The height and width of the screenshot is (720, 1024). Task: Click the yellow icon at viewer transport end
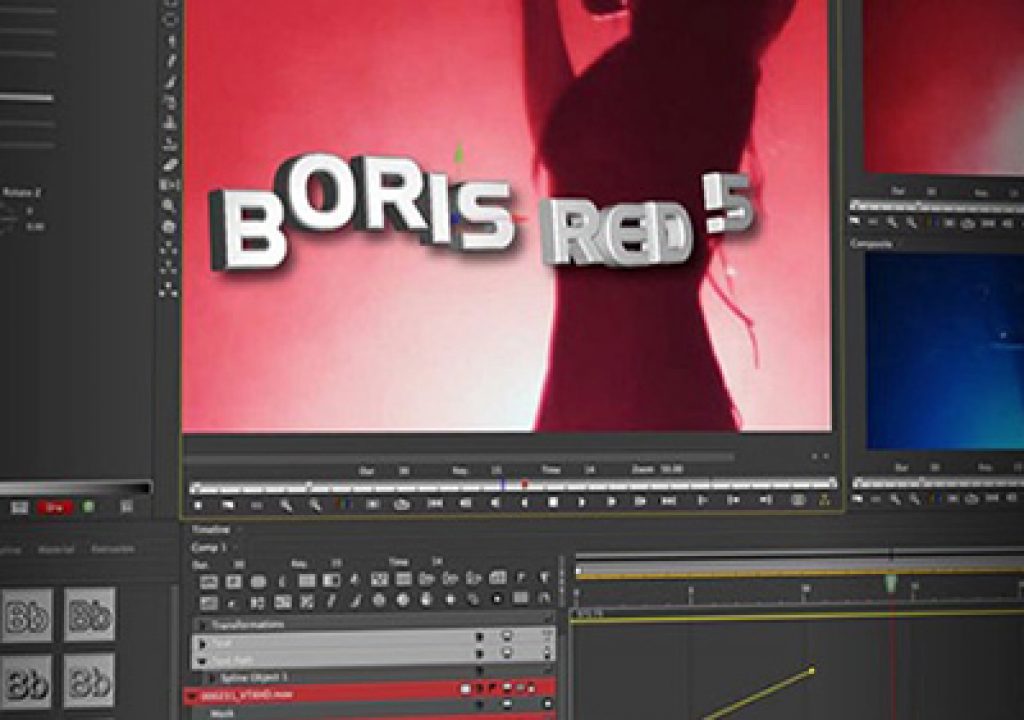[824, 501]
